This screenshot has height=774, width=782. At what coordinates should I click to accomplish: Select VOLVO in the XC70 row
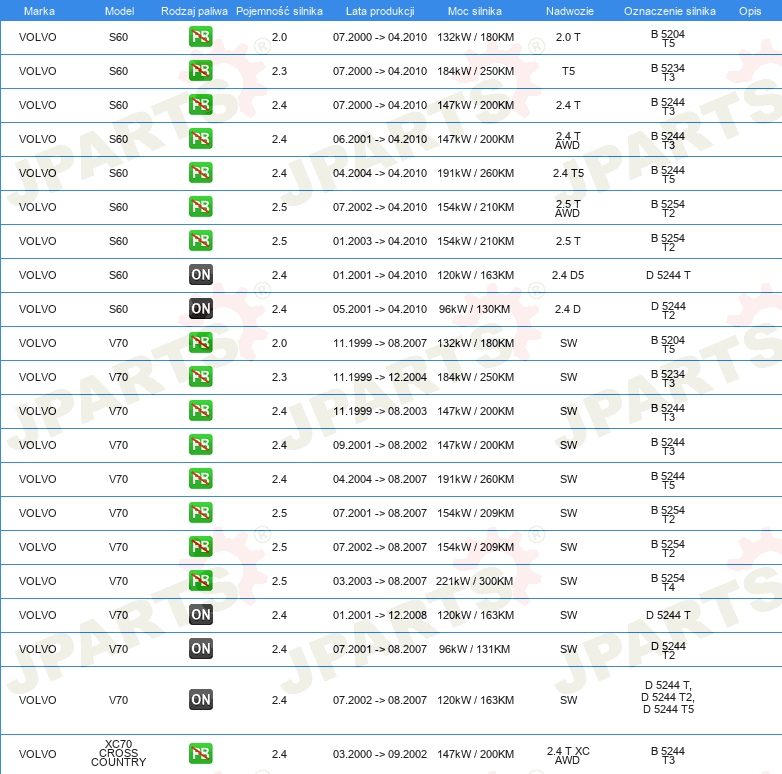click(37, 754)
